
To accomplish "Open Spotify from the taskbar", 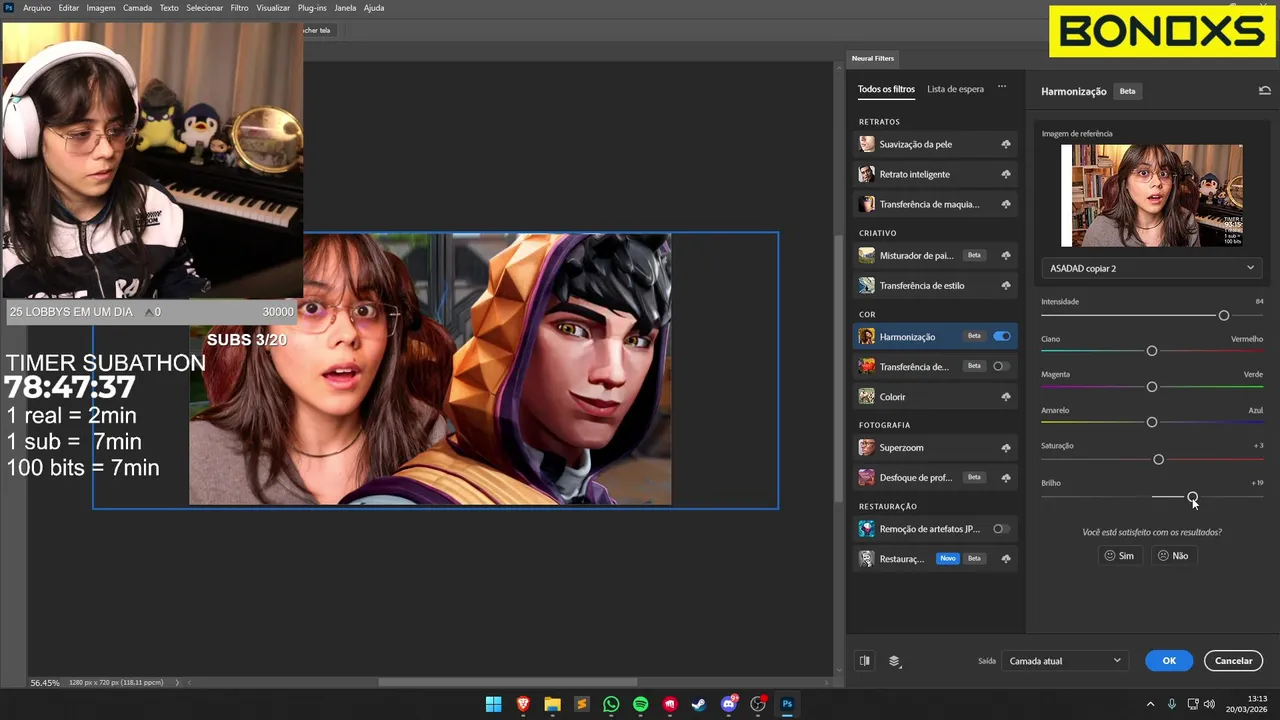I will click(x=641, y=704).
